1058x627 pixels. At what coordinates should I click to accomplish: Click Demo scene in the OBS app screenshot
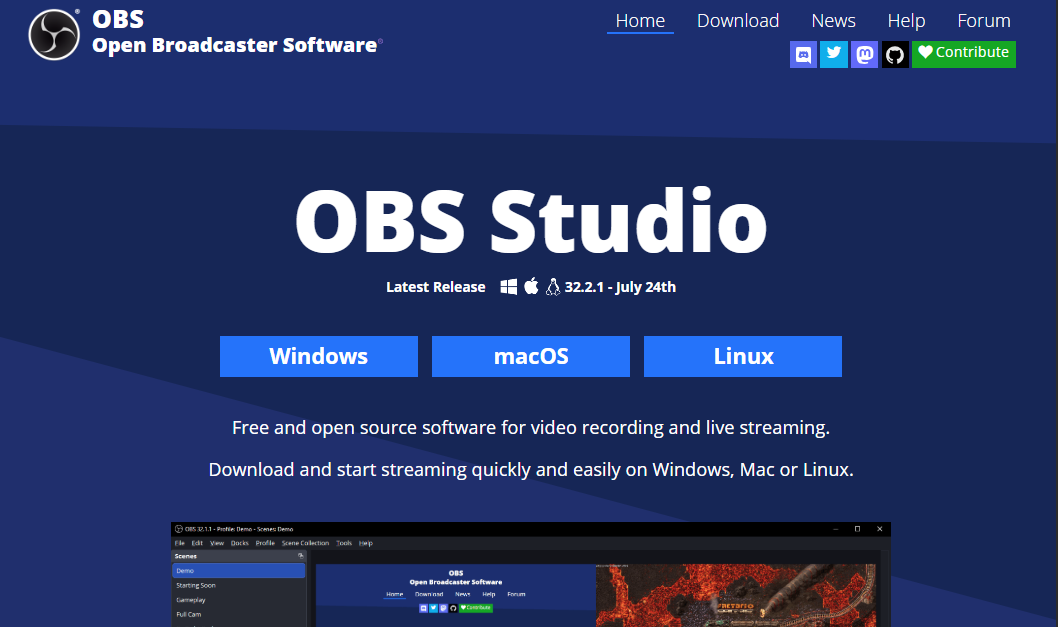pyautogui.click(x=239, y=571)
